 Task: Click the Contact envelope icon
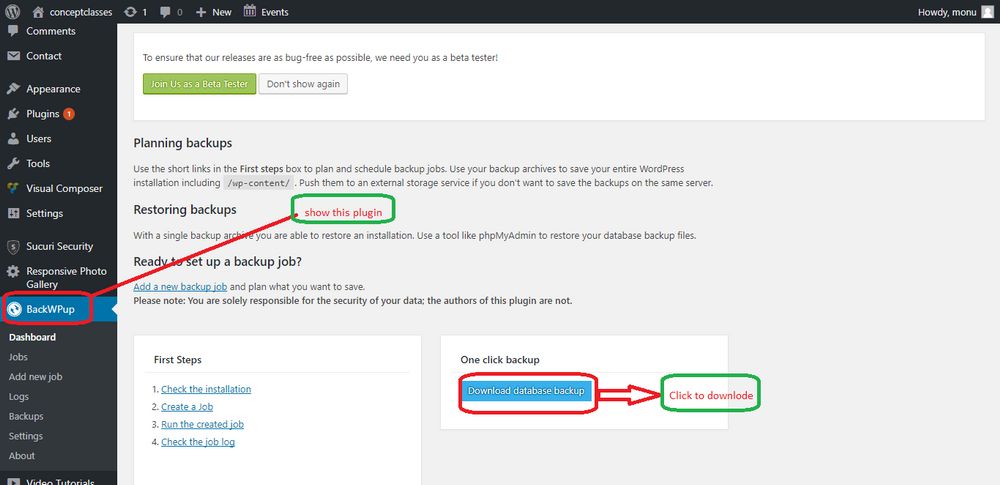click(13, 56)
